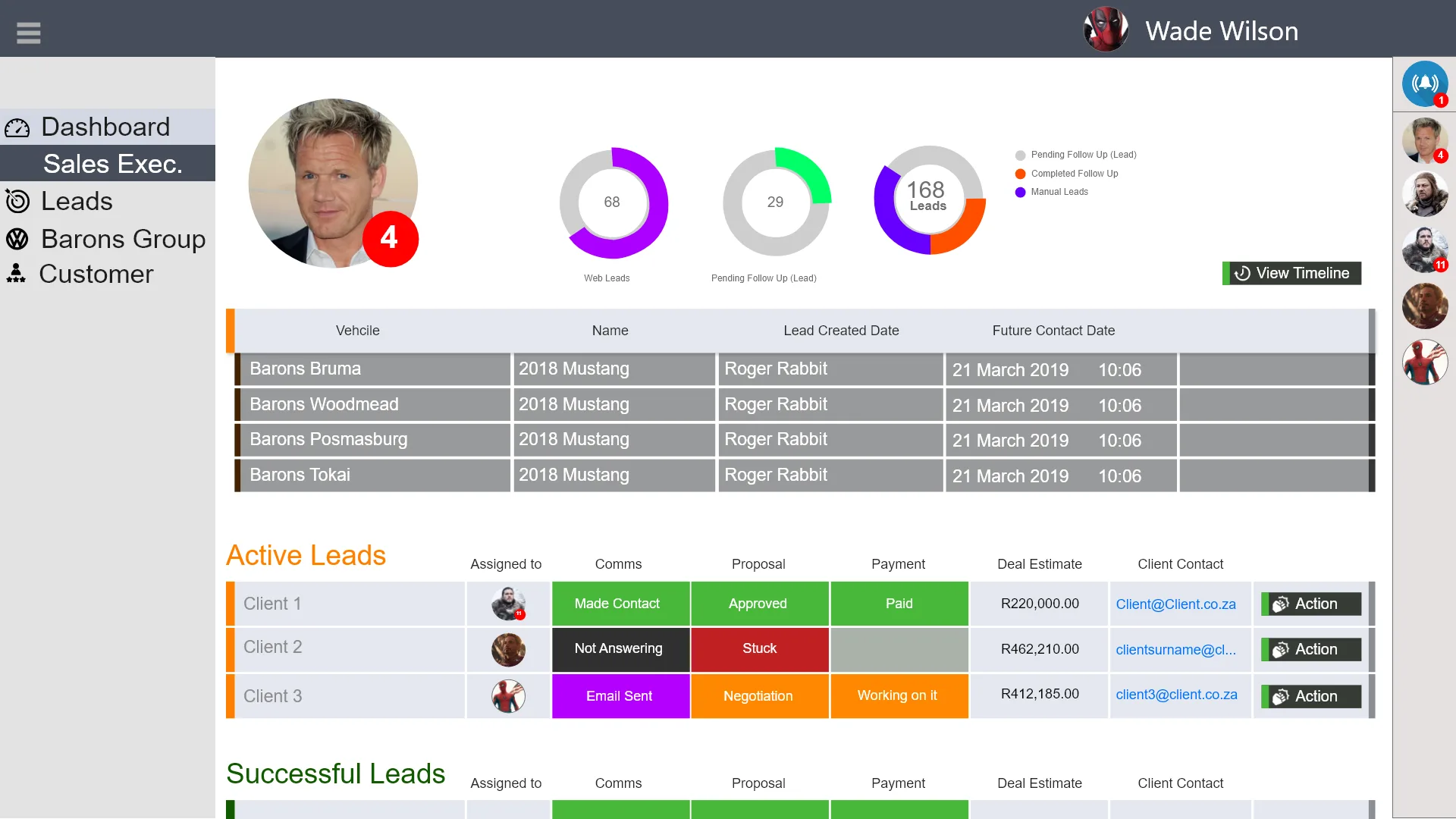The height and width of the screenshot is (819, 1456).
Task: Click the Vehcile column header
Action: tap(358, 331)
